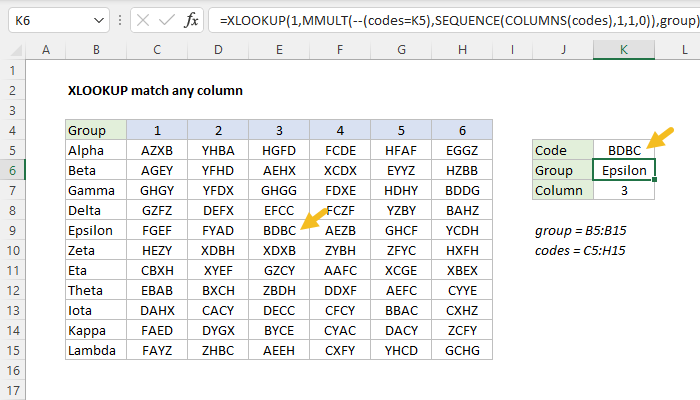700x400 pixels.
Task: Click the 'Group' table header cell
Action: (96, 130)
